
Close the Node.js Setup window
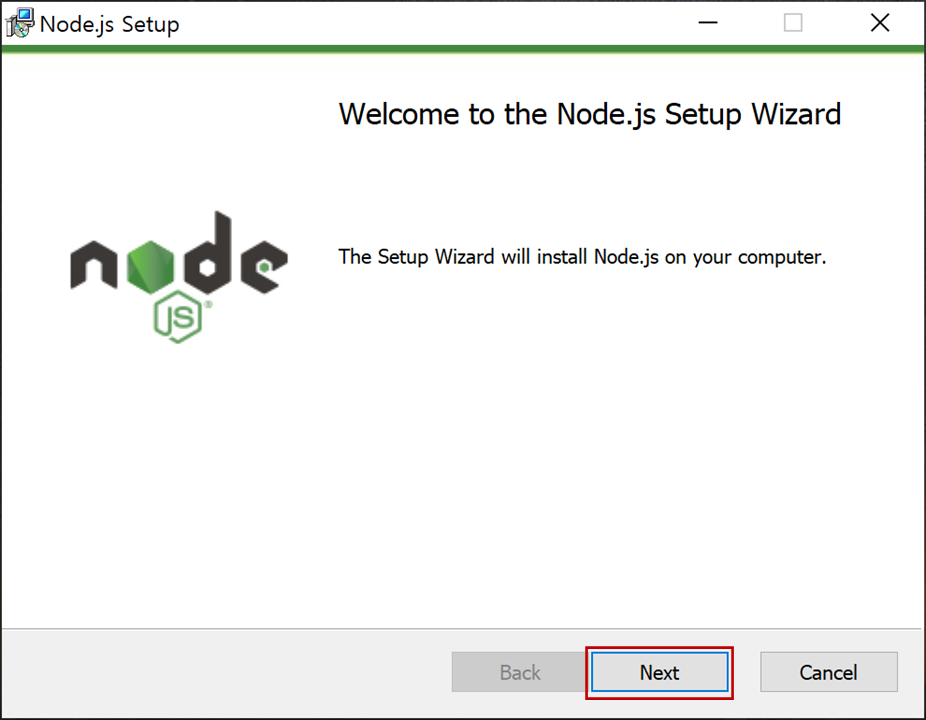(880, 23)
